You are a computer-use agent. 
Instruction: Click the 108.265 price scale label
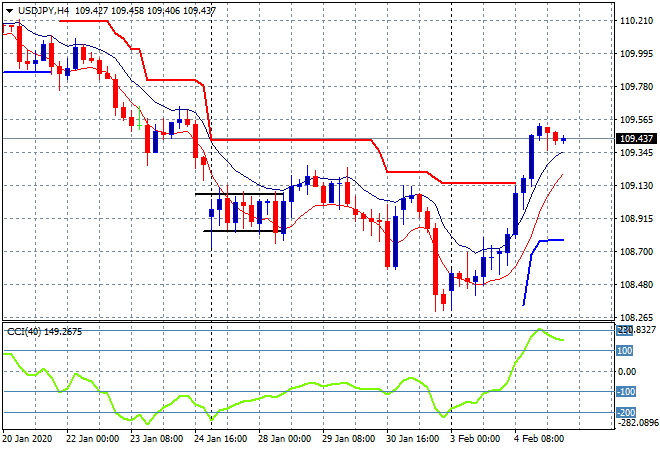coord(636,318)
